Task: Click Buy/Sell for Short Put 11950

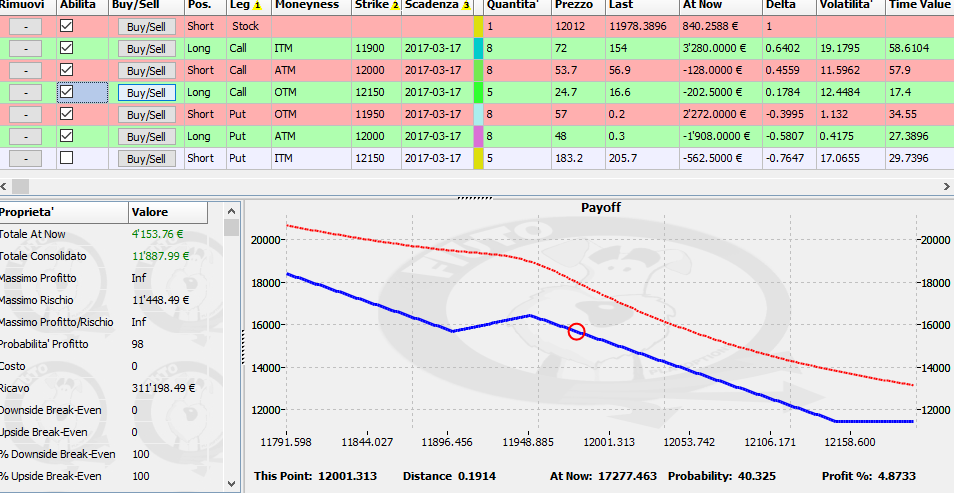Action: point(147,114)
